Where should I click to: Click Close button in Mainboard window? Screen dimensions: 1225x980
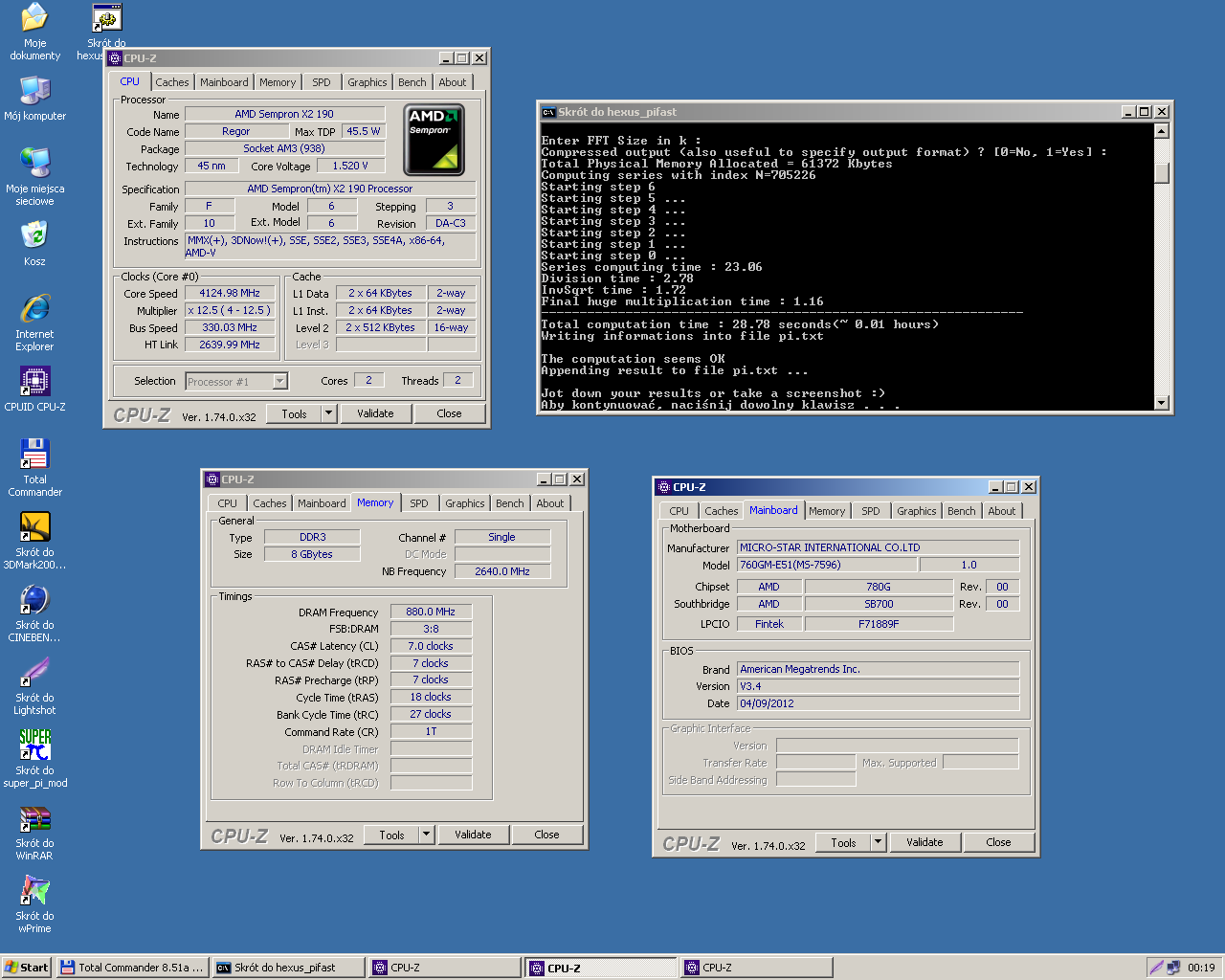pos(998,842)
